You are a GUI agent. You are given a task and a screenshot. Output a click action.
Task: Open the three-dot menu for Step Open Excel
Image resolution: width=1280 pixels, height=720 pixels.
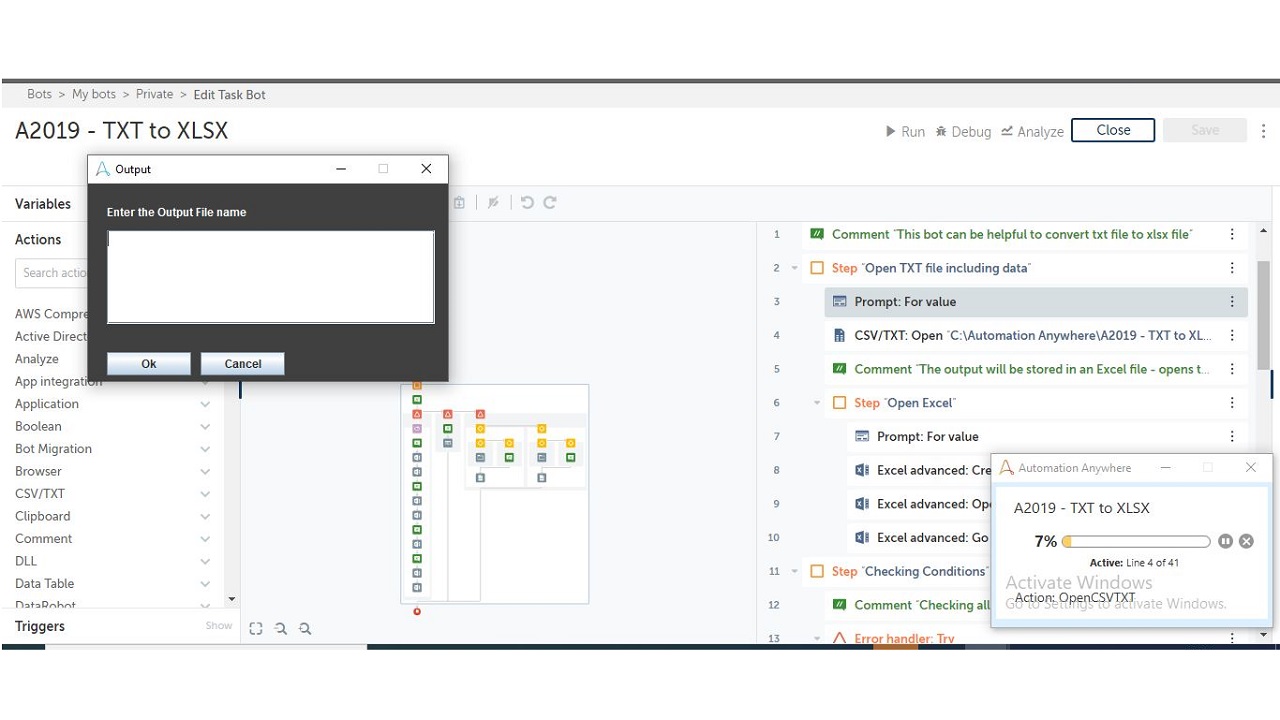tap(1232, 403)
